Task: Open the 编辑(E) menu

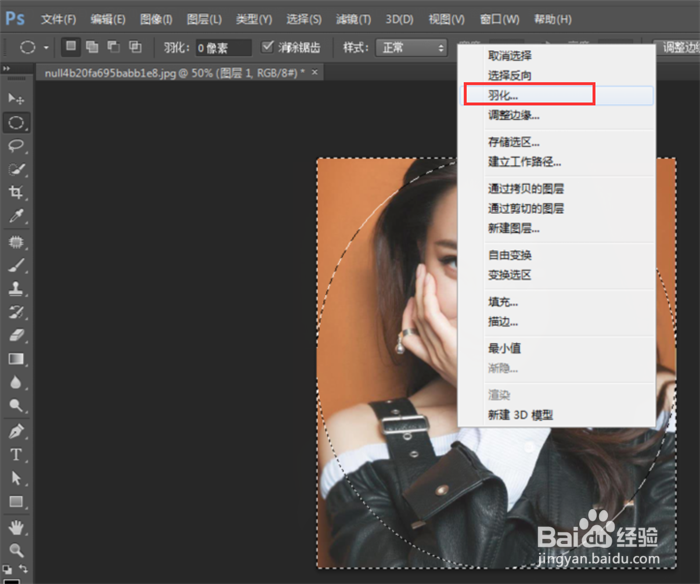Action: pyautogui.click(x=108, y=19)
